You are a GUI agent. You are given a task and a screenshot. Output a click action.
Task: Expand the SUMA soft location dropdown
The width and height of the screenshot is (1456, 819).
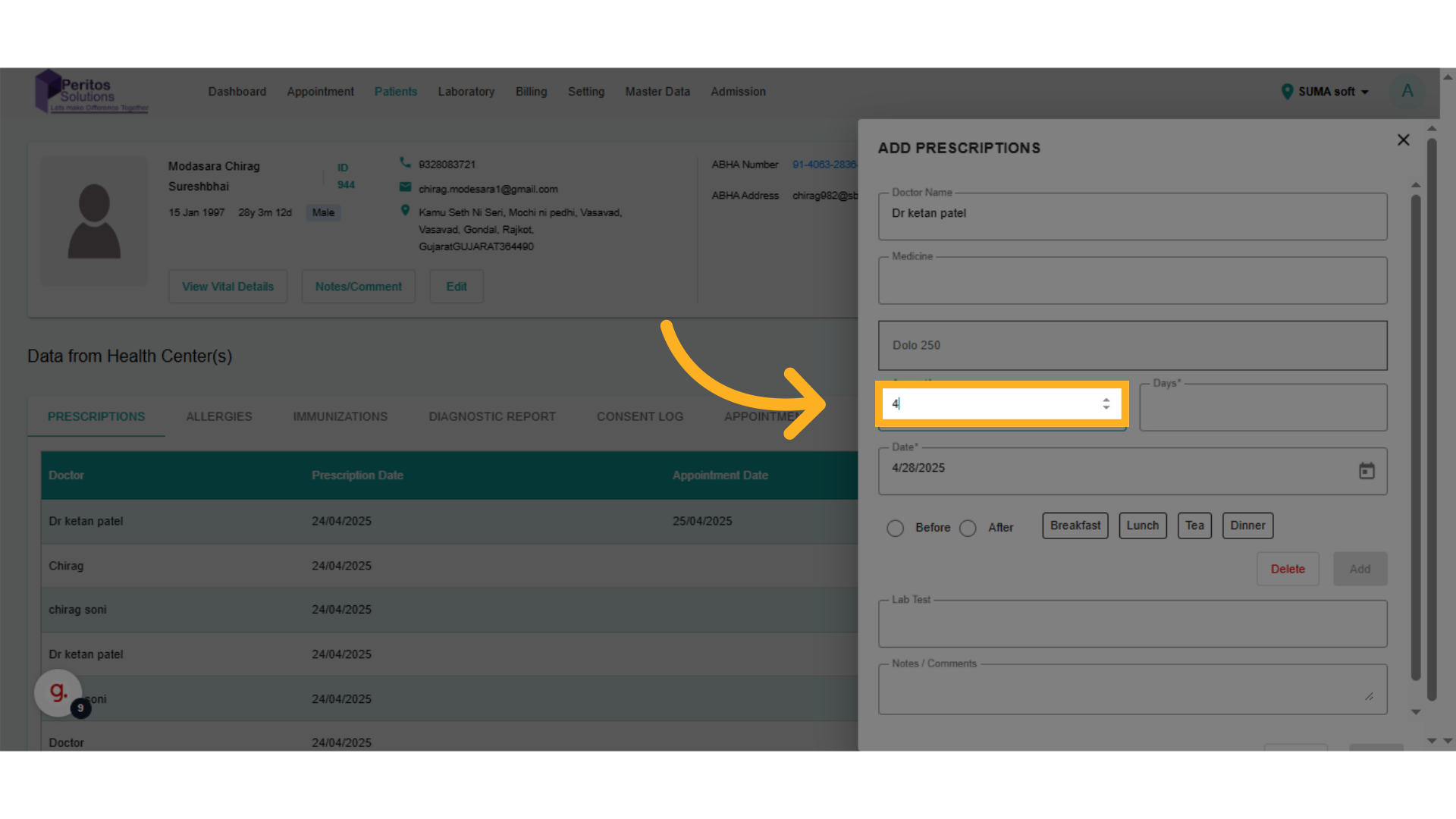(x=1326, y=92)
